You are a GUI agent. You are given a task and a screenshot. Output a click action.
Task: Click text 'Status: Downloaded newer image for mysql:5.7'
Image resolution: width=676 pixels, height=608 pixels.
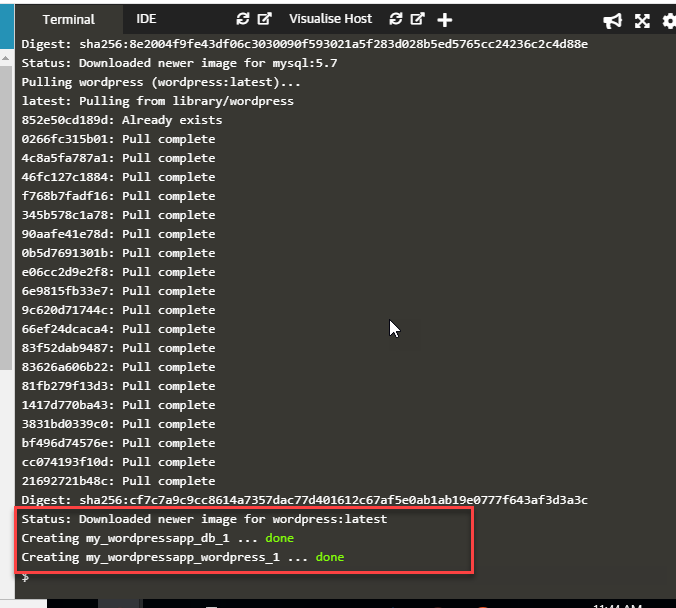pos(179,63)
